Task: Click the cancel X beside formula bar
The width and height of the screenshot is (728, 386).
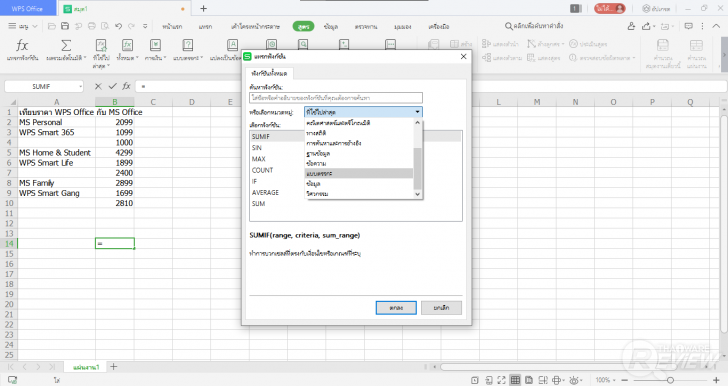Action: pyautogui.click(x=98, y=86)
